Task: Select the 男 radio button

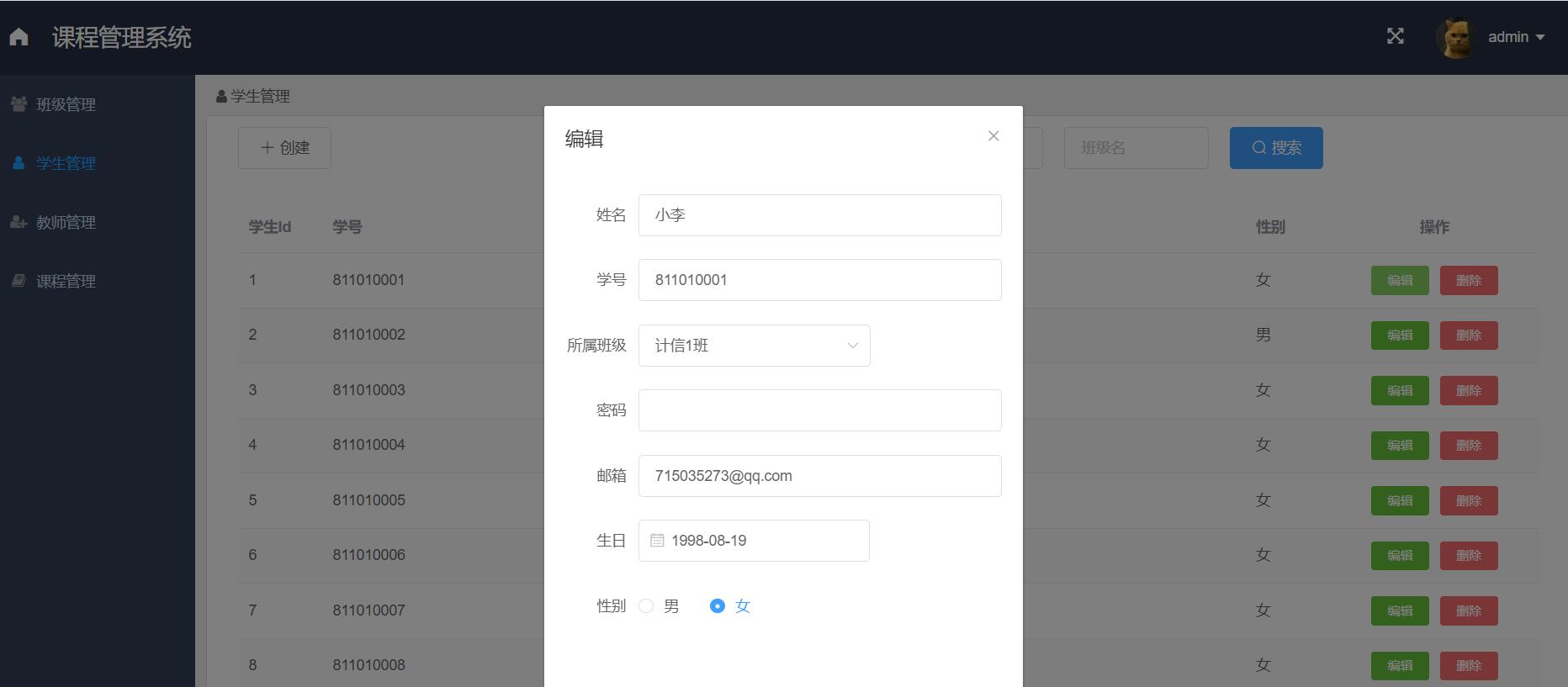Action: click(646, 605)
